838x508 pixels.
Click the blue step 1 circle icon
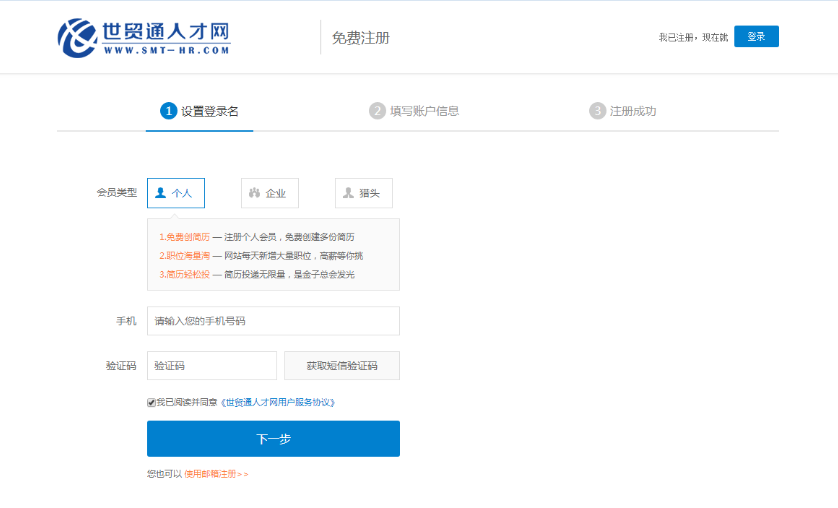pyautogui.click(x=168, y=111)
